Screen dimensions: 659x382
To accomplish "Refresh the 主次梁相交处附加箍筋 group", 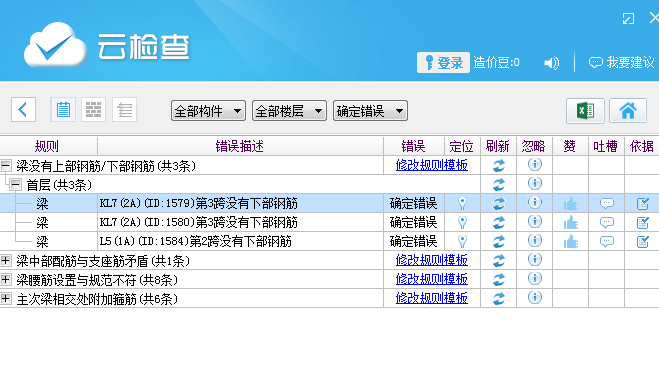I will [498, 299].
